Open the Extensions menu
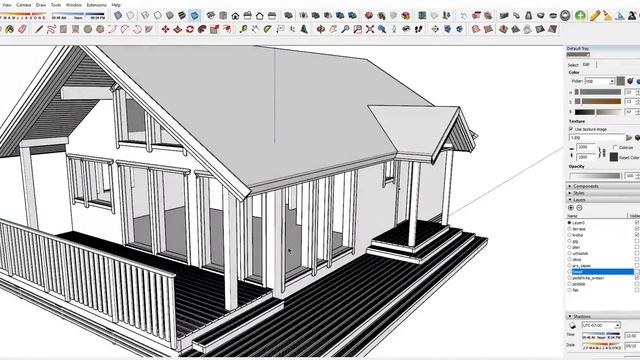 (x=96, y=5)
